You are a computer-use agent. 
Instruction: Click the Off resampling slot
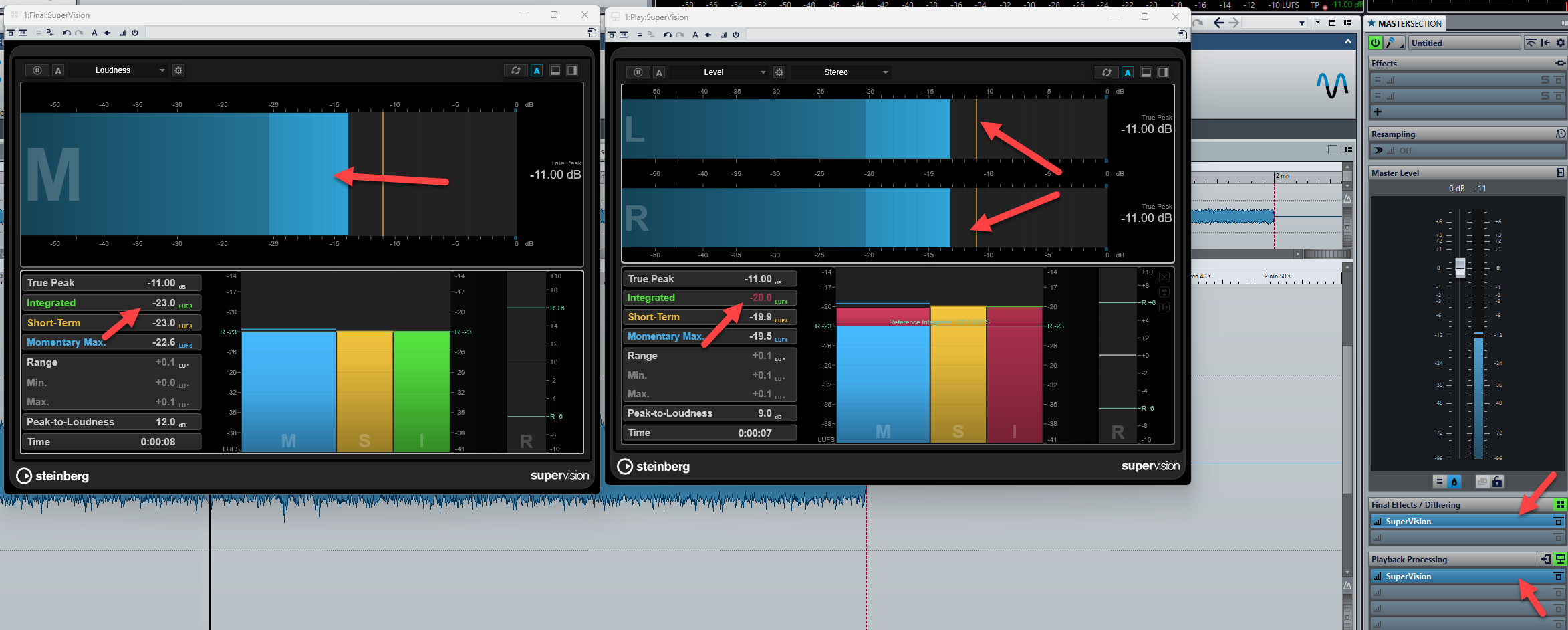(x=1467, y=151)
